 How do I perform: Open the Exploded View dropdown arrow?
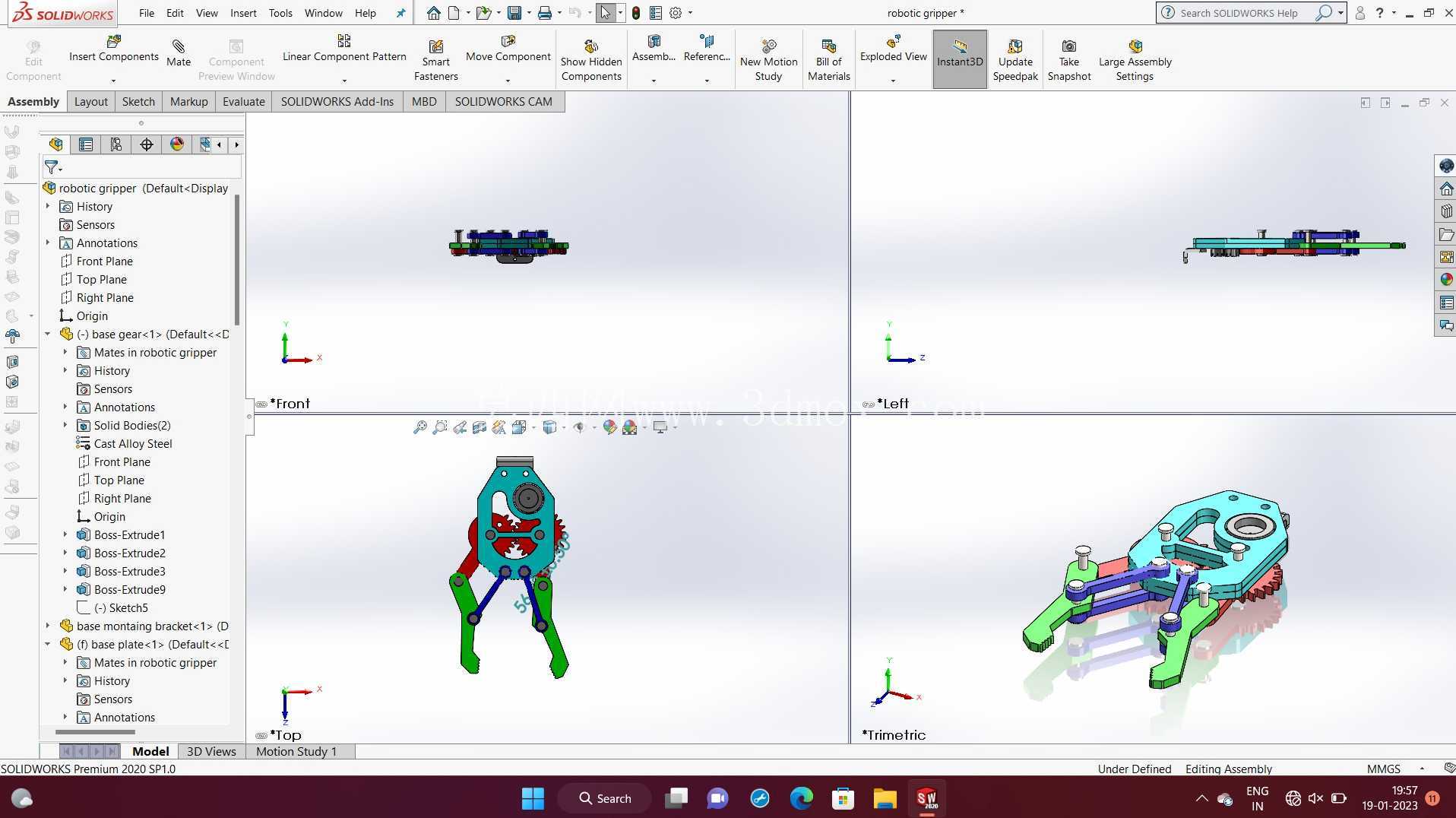click(893, 80)
